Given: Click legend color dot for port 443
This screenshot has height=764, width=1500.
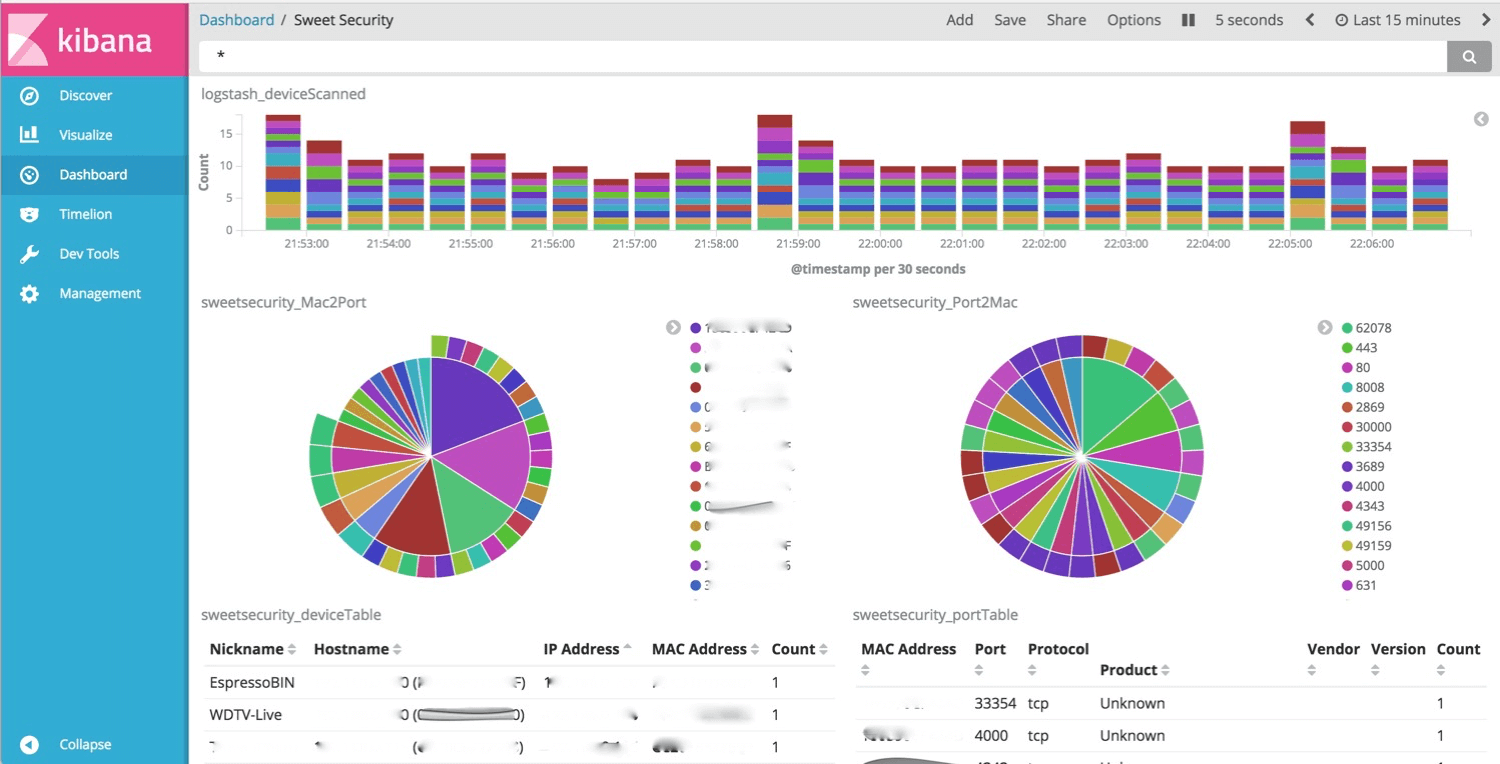Looking at the screenshot, I should [x=1347, y=348].
